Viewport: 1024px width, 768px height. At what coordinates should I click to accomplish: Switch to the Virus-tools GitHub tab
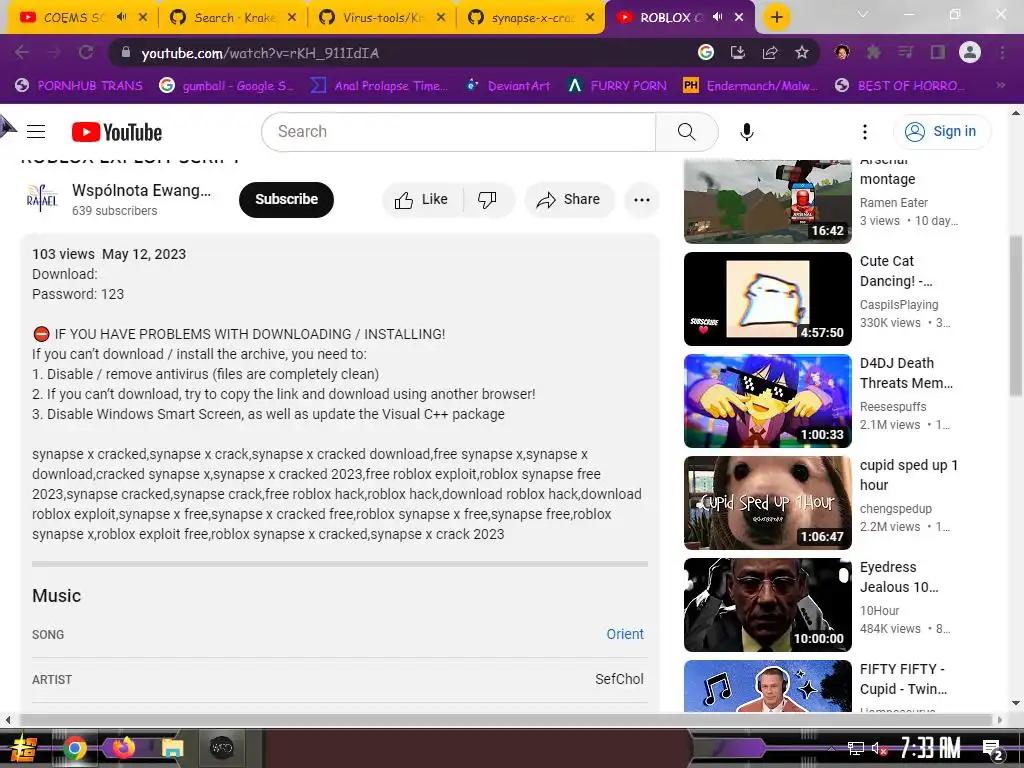pyautogui.click(x=383, y=17)
